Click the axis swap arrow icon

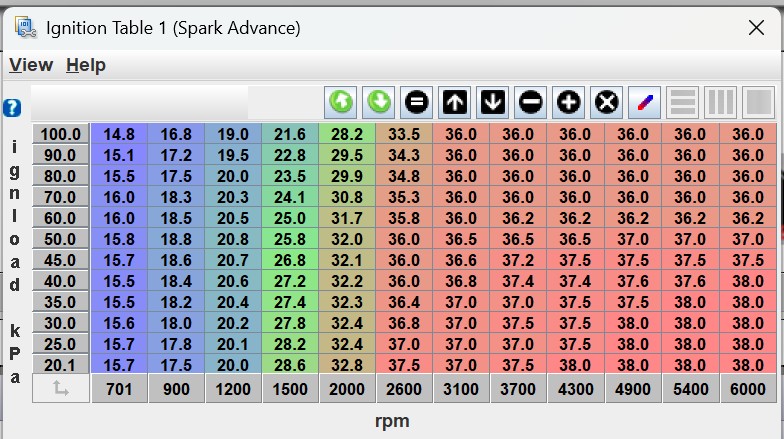(x=60, y=388)
